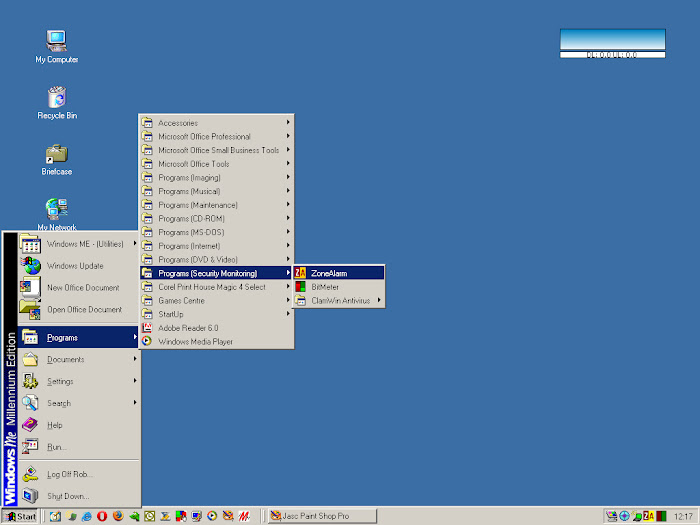Open ZoneAlarm from the Security Monitoring submenu
Screen dimensions: 700x525
tap(339, 273)
